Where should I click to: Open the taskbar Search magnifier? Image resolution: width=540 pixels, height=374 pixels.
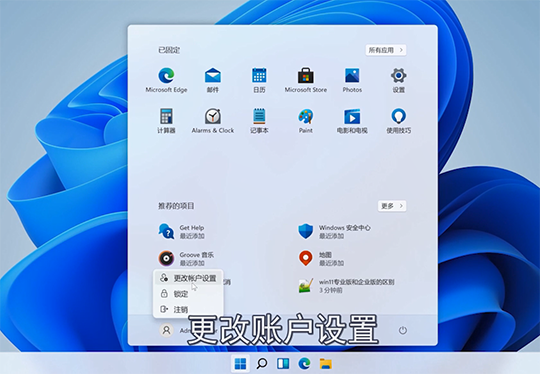[x=262, y=363]
